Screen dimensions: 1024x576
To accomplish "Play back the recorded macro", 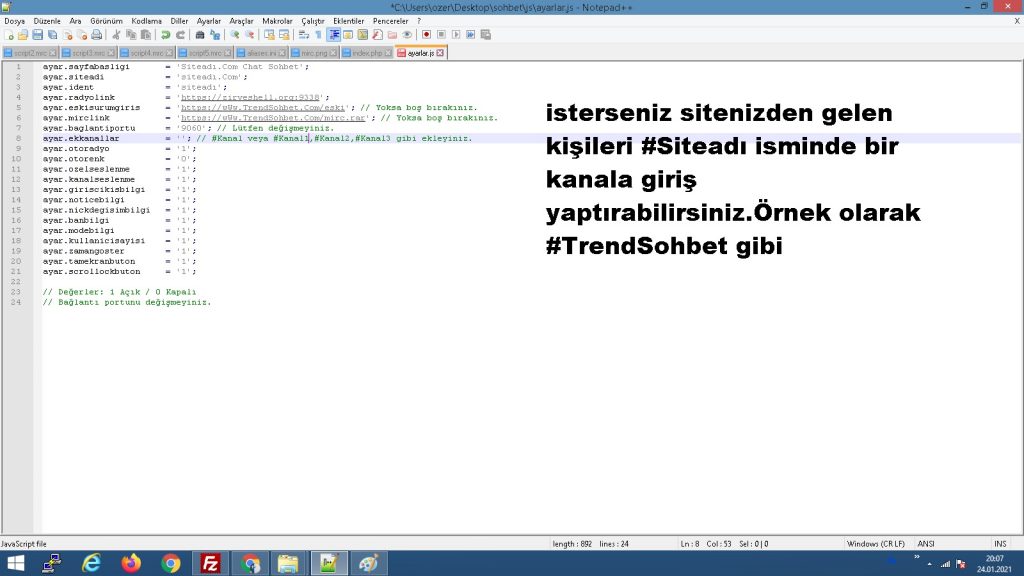I will pos(456,35).
